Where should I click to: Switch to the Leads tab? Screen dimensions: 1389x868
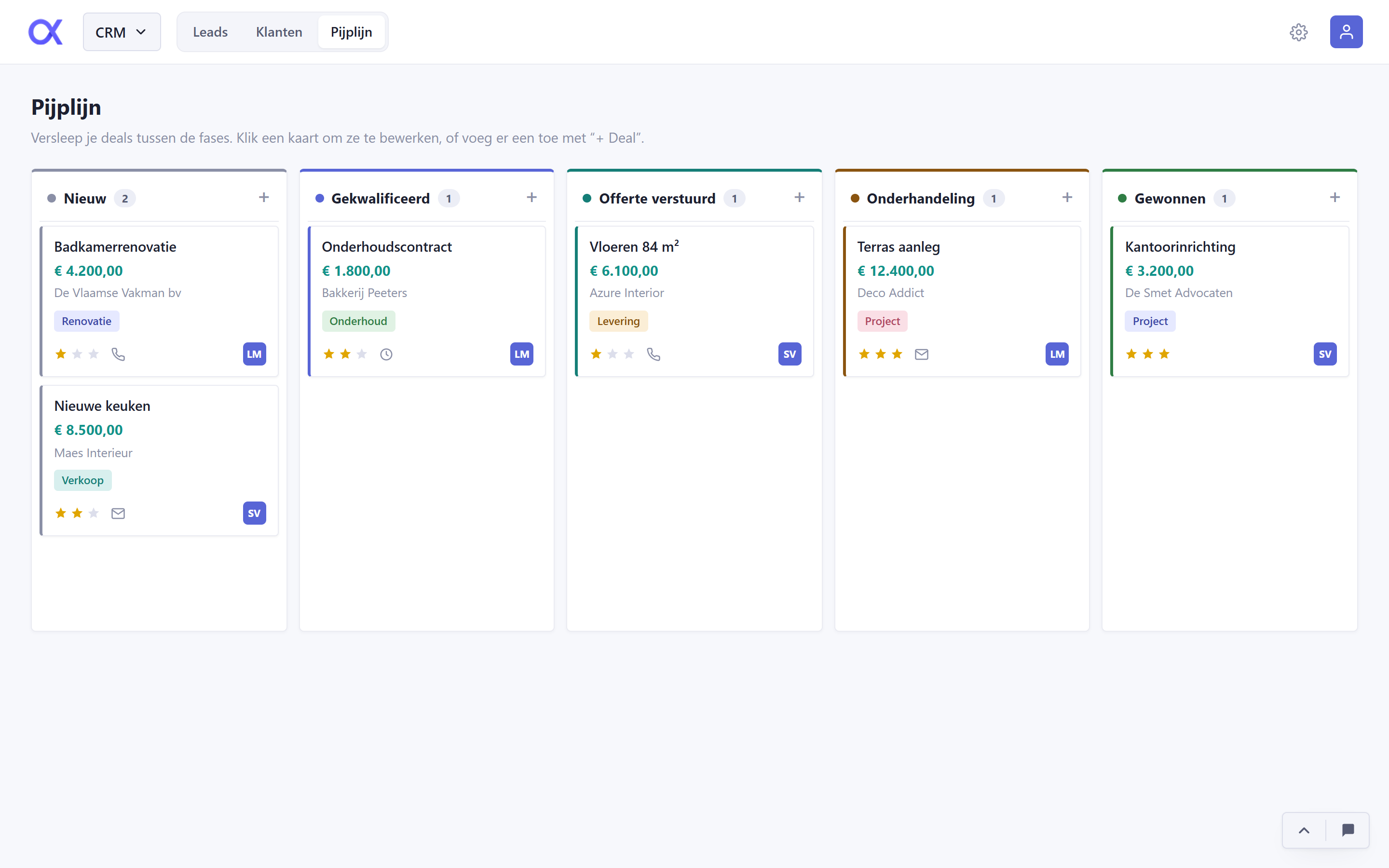pos(210,32)
